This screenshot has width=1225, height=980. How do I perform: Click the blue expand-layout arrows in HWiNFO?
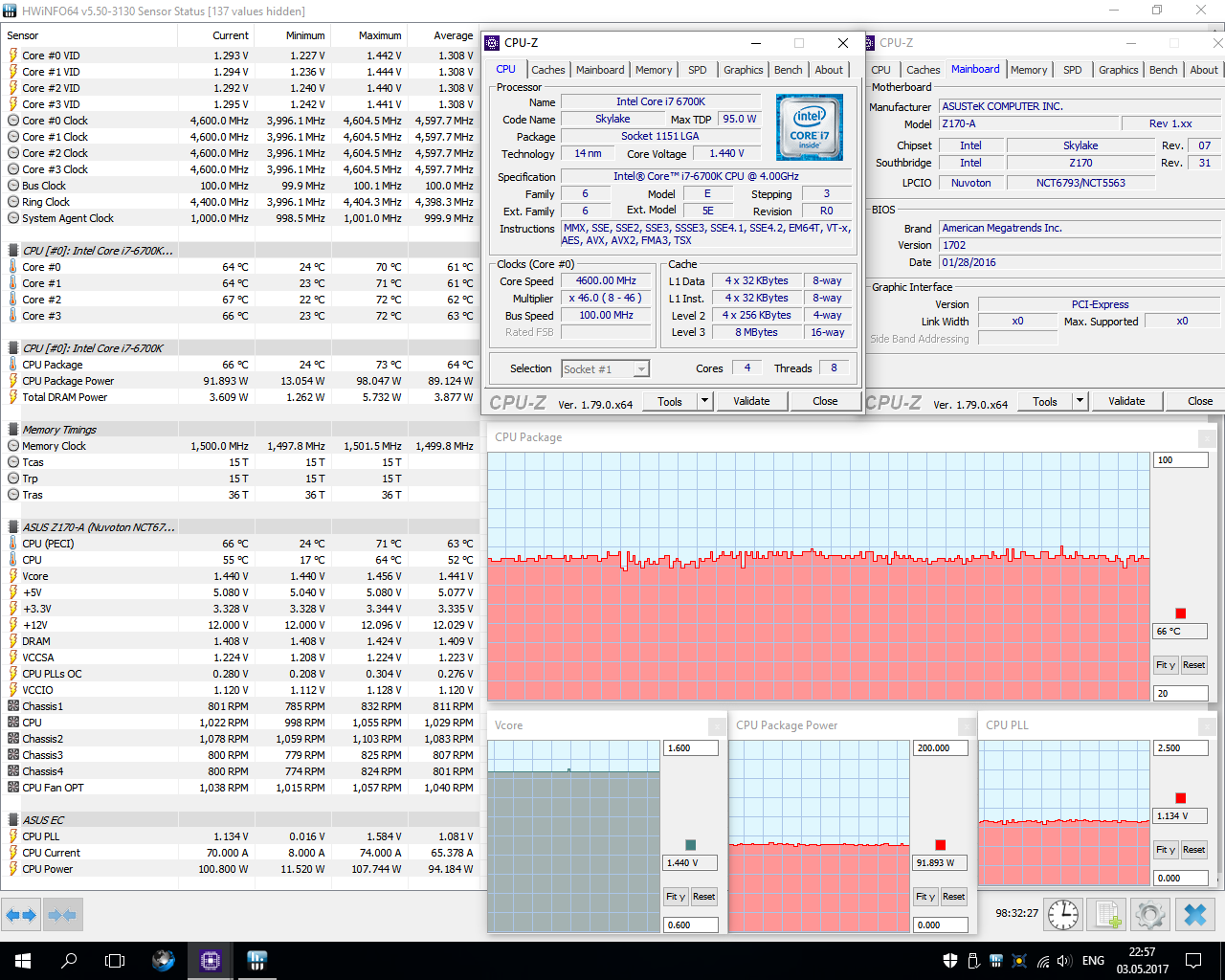pos(21,915)
